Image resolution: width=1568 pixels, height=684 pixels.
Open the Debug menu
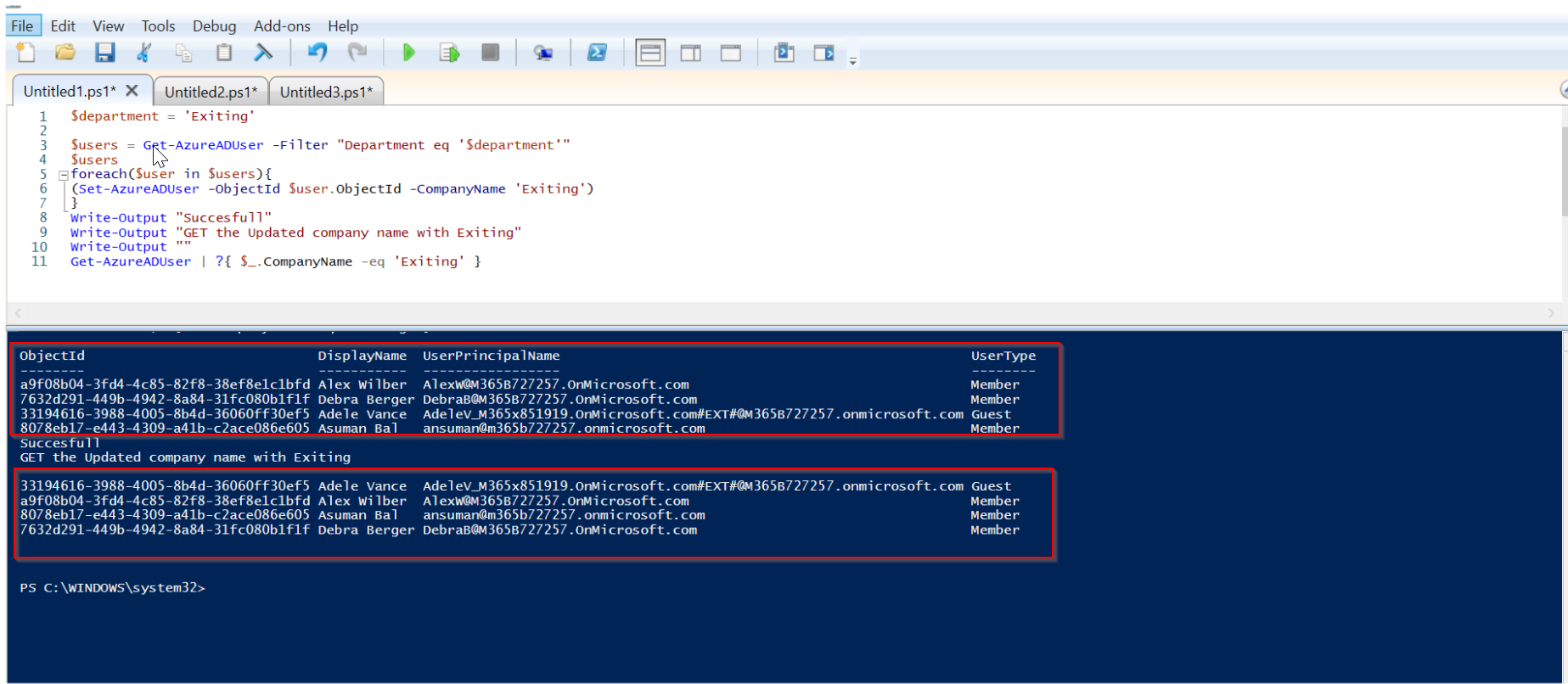pyautogui.click(x=214, y=26)
